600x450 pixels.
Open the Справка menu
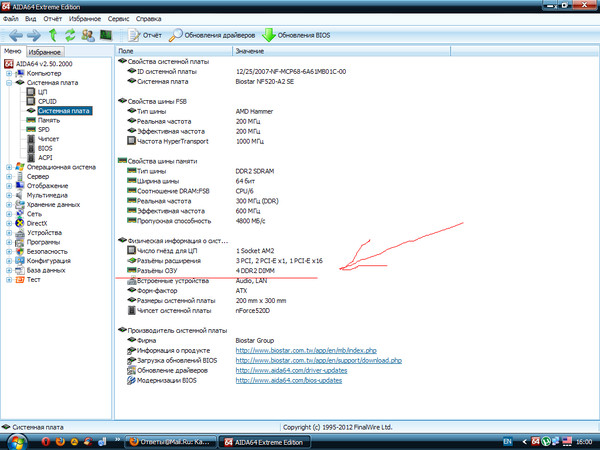[x=148, y=19]
